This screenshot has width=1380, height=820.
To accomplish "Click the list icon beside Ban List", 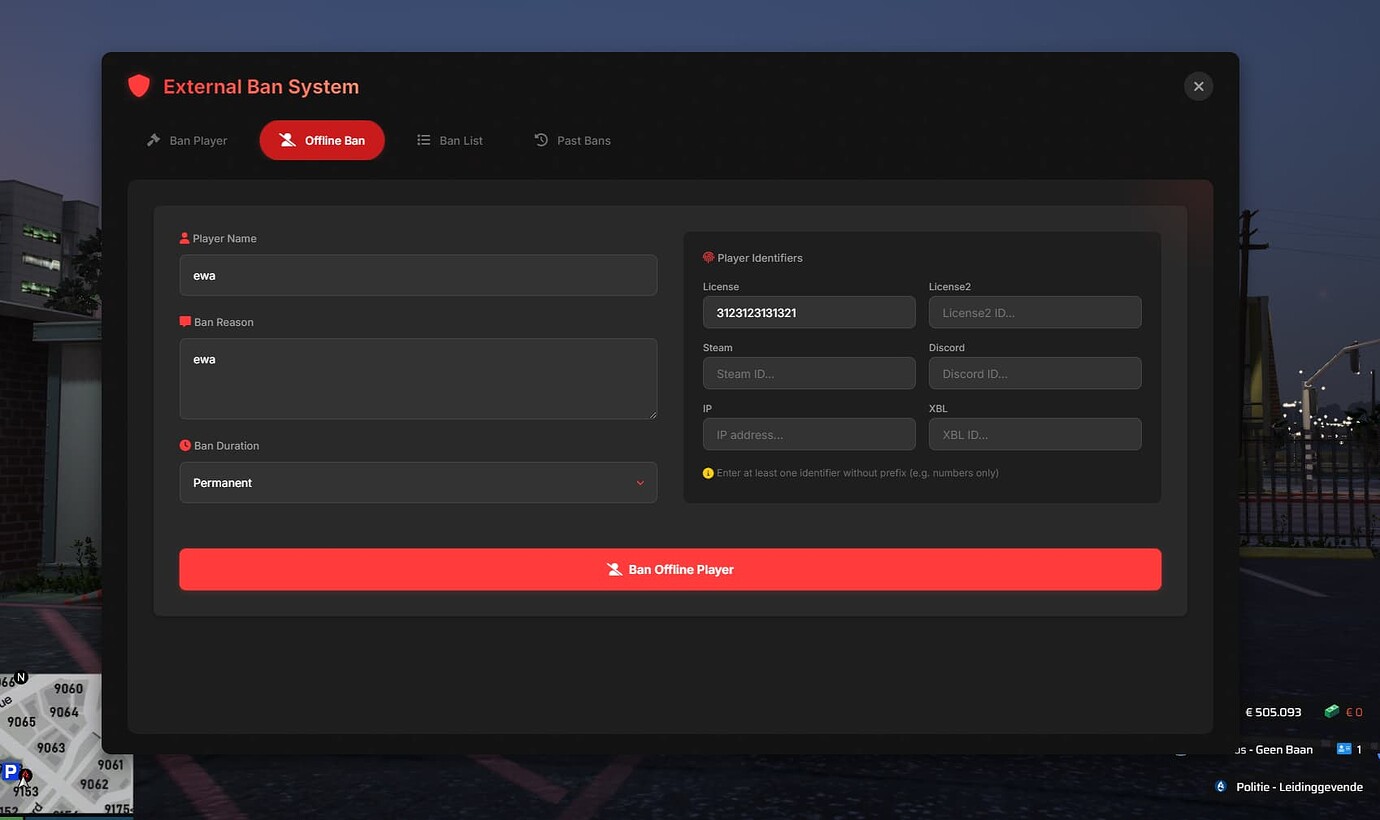I will 423,140.
